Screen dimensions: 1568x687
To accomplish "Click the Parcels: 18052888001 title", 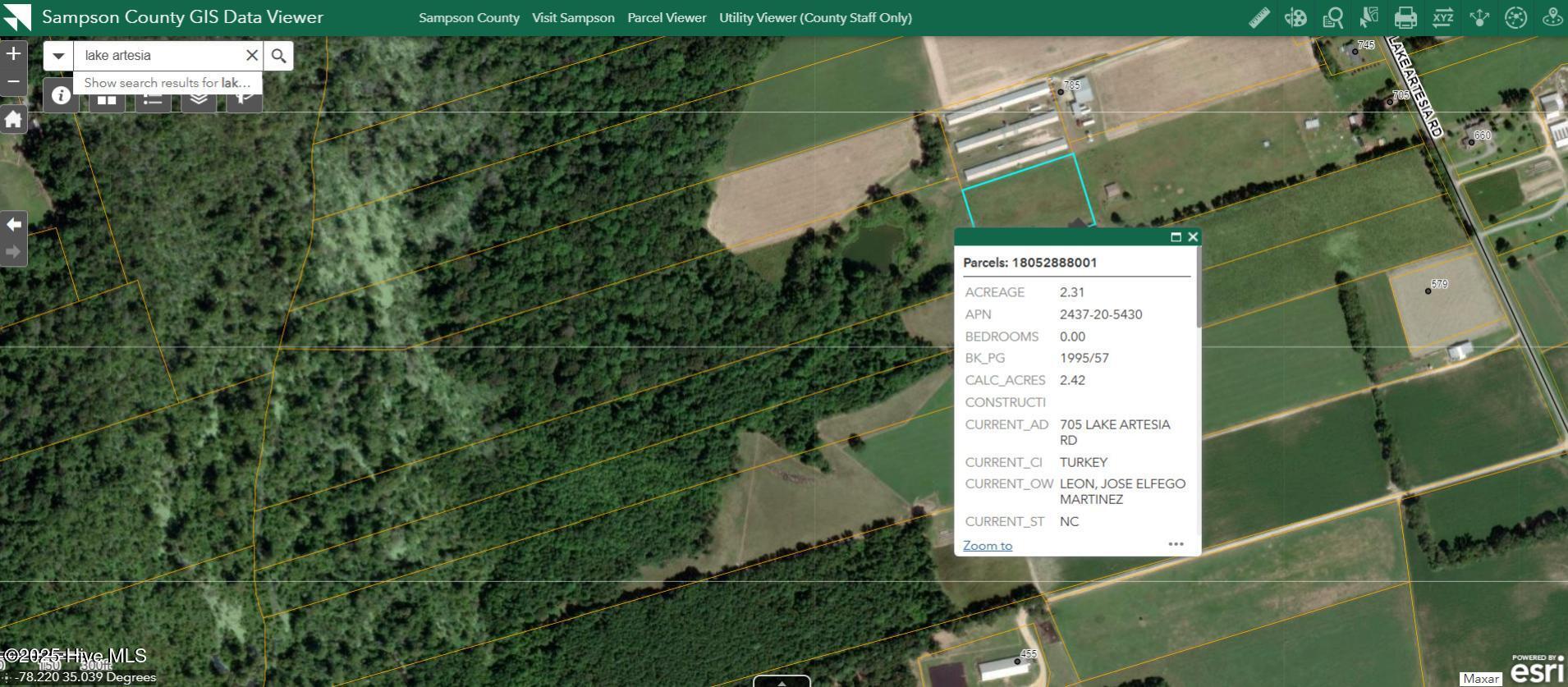I will (x=1029, y=263).
